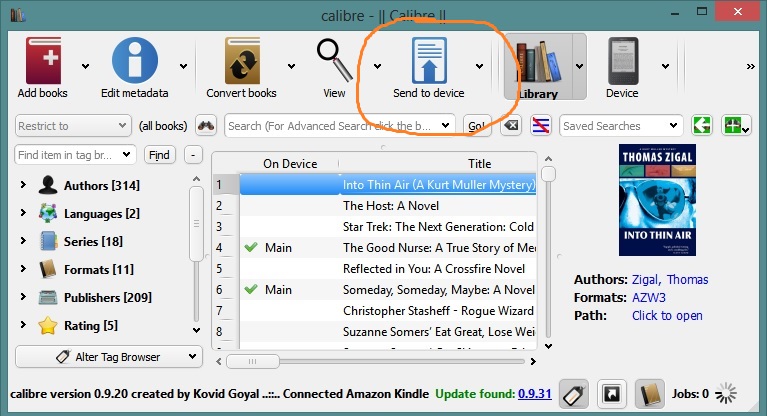This screenshot has width=767, height=416.
Task: Click the Find button in tag browser
Action: tap(159, 155)
